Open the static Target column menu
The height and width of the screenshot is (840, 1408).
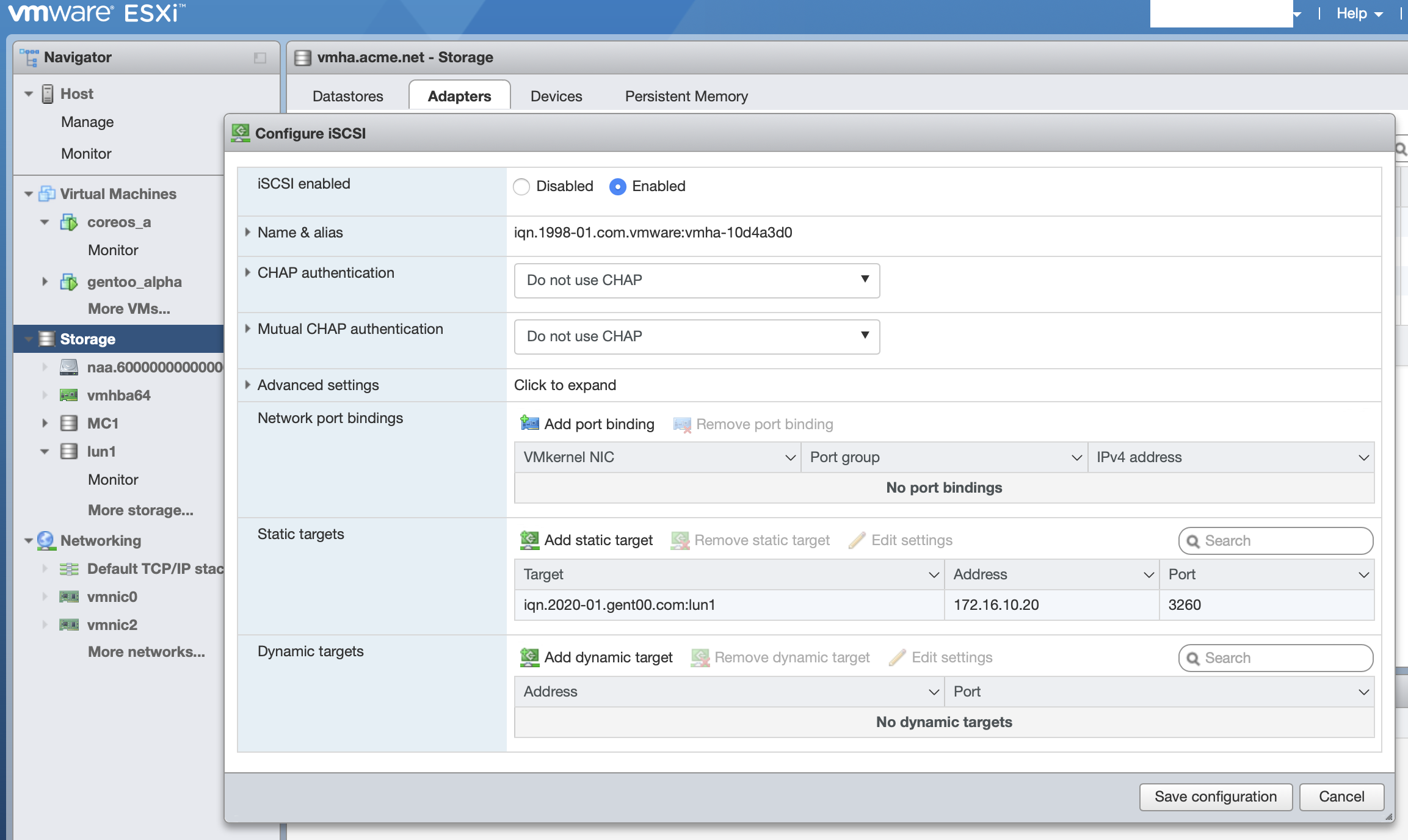[934, 575]
